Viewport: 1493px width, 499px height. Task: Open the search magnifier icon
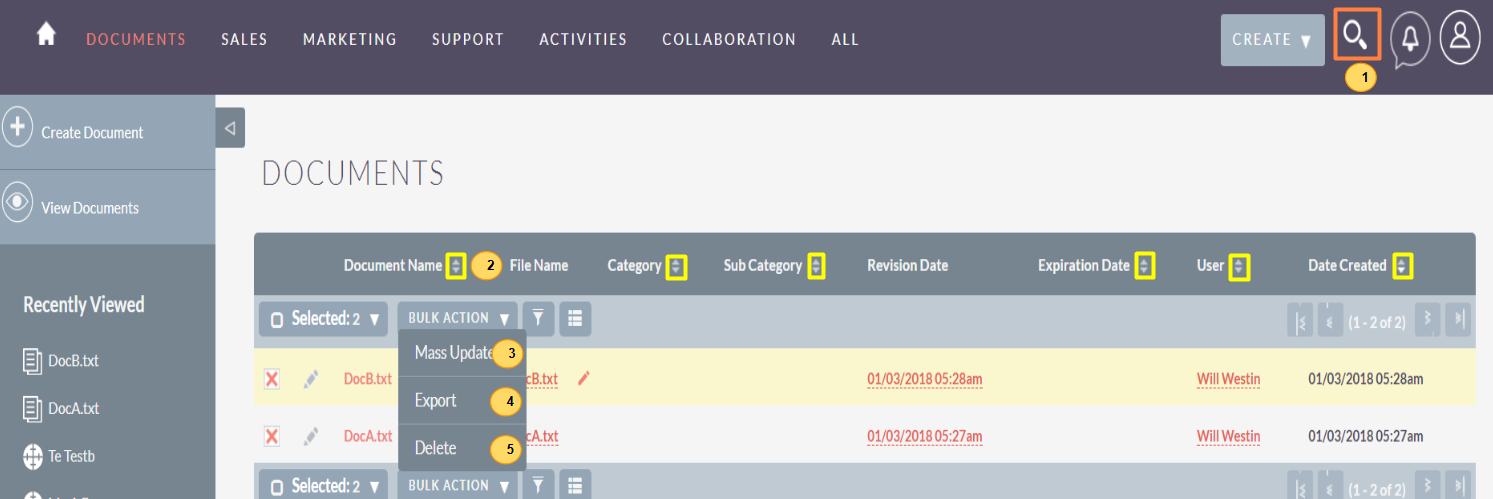pyautogui.click(x=1356, y=36)
